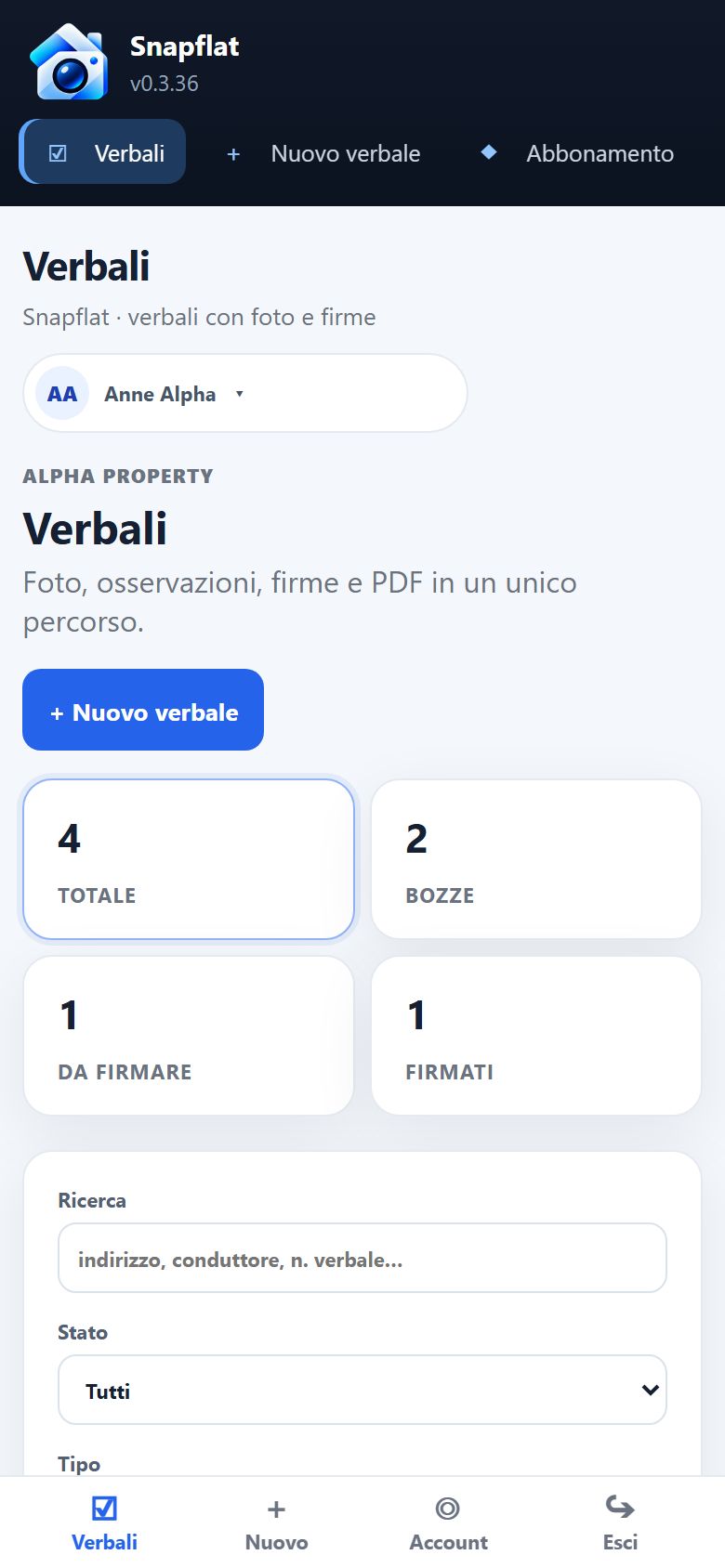Click the AA avatar badge
Viewport: 725px width, 1568px height.
pyautogui.click(x=62, y=394)
